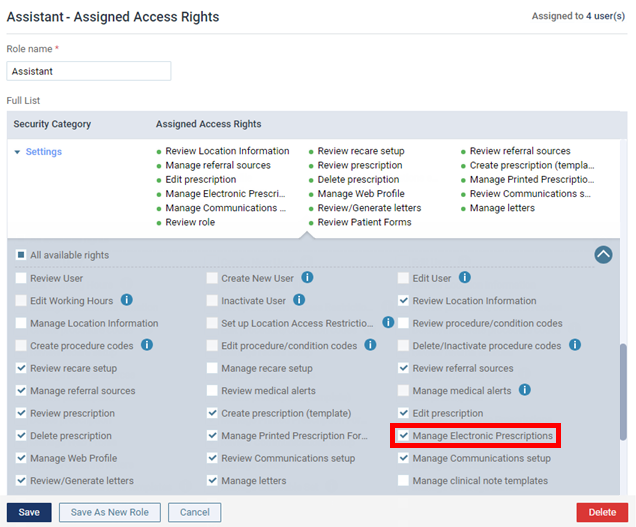Screen dimensions: 636x527
Task: Click info icon beside Manage medical alerts
Action: point(524,390)
